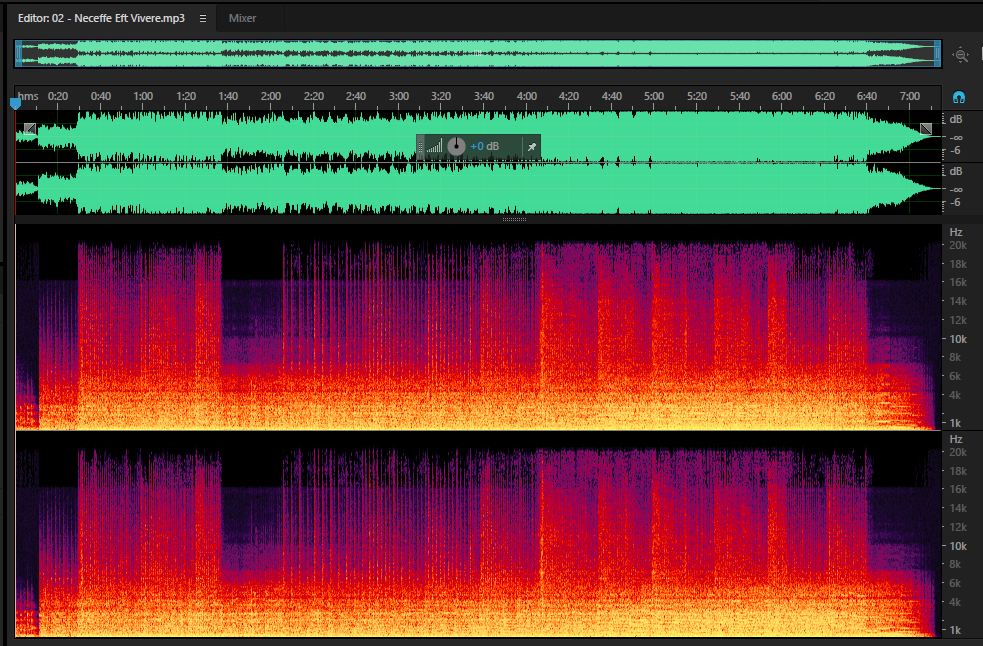
Task: Click the 3:40 mark on the timeline ruler
Action: (484, 96)
